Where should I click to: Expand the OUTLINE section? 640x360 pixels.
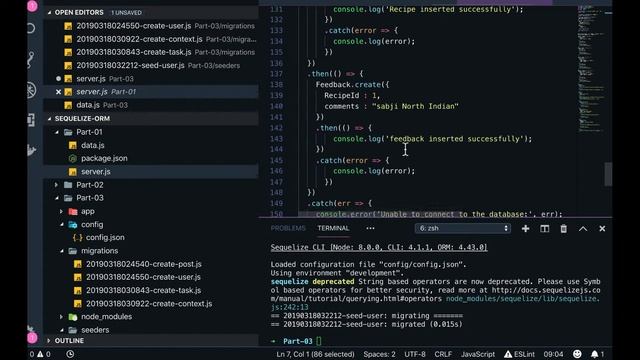[x=49, y=340]
